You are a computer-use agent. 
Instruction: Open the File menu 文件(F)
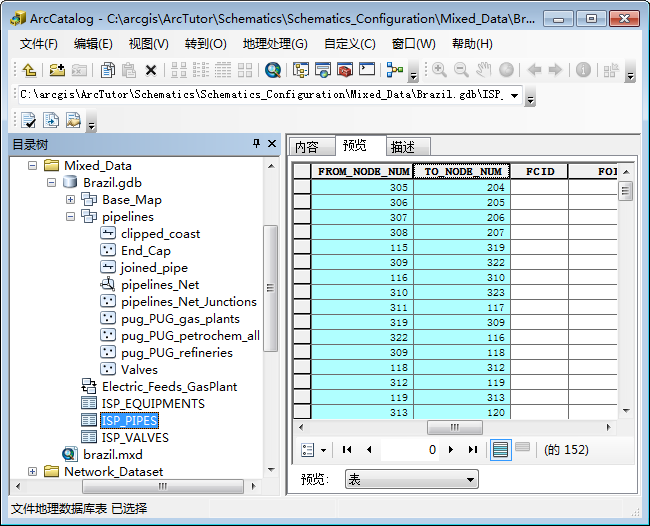tap(39, 44)
